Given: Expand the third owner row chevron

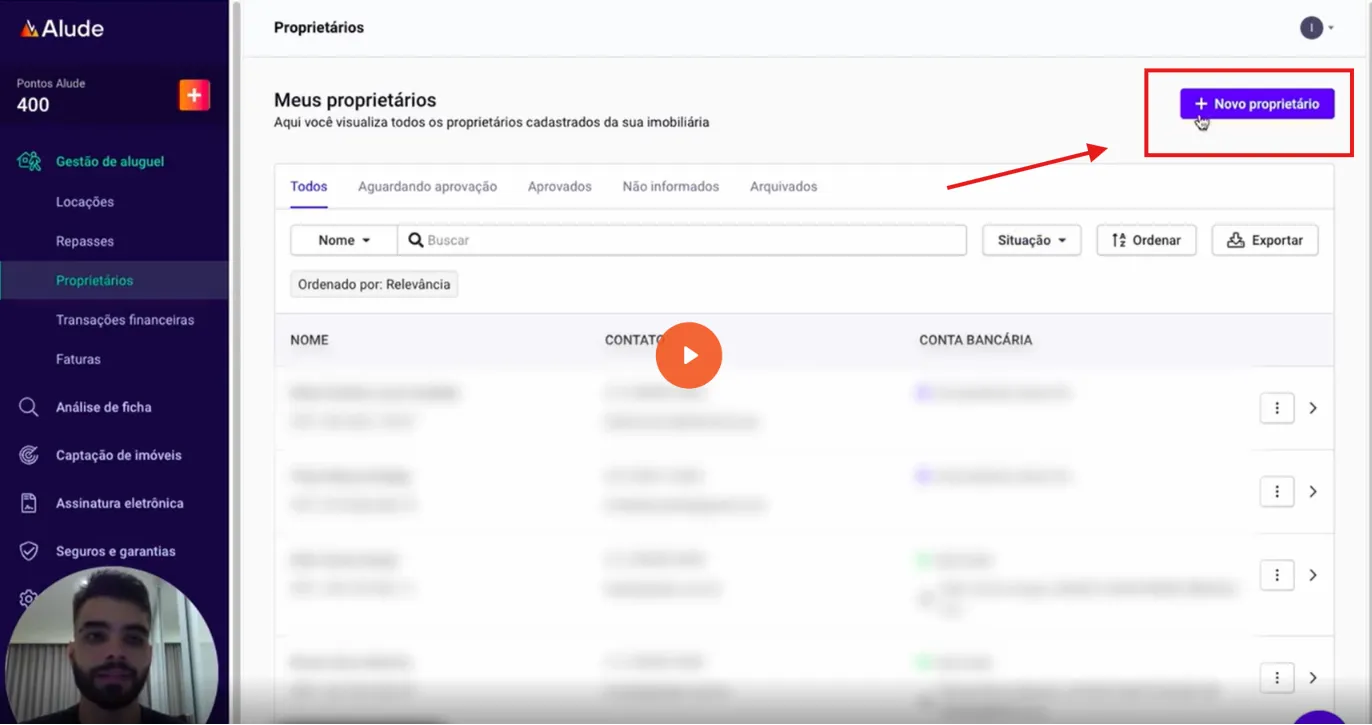Looking at the screenshot, I should [x=1313, y=575].
